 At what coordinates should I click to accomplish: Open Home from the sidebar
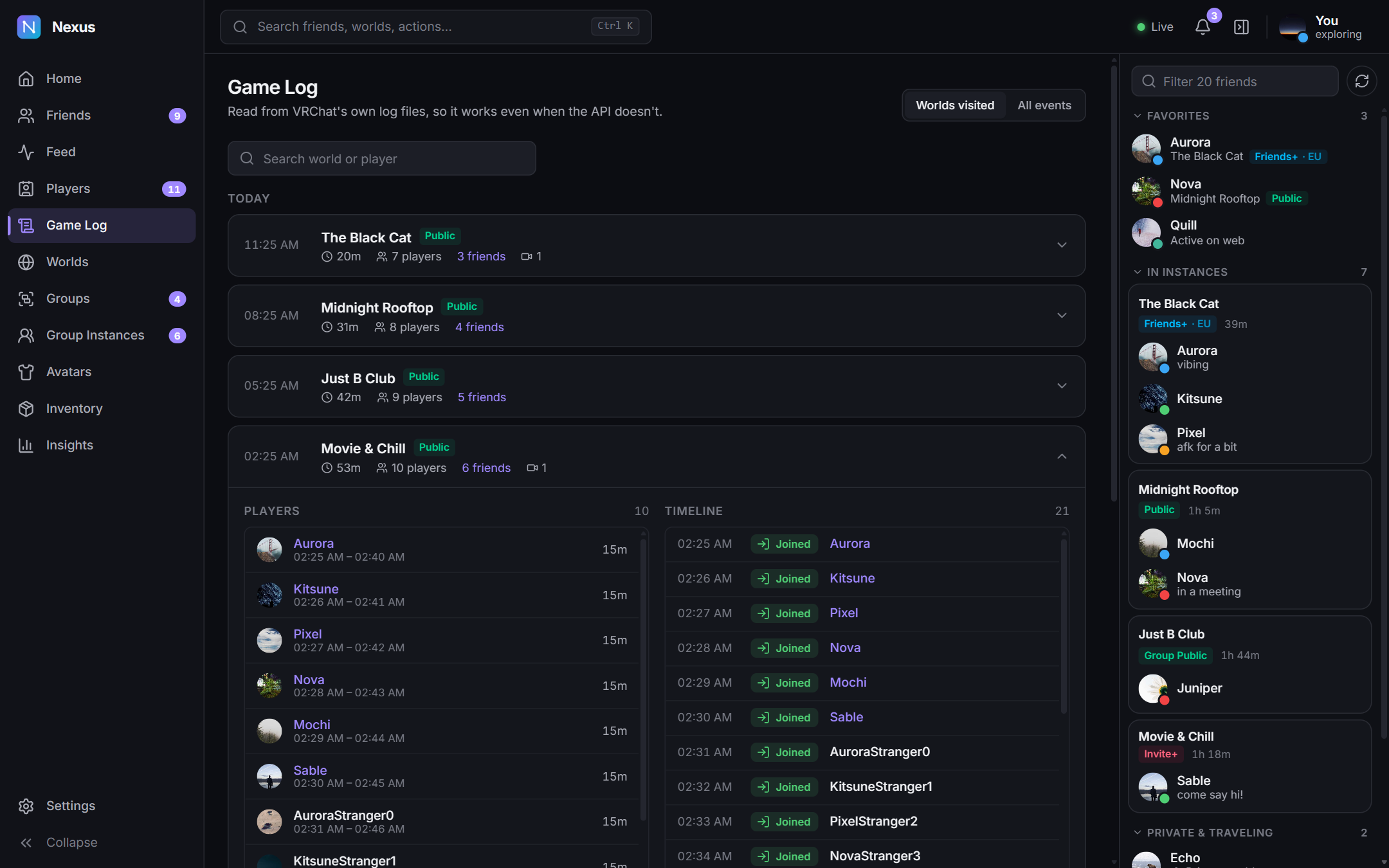click(102, 78)
